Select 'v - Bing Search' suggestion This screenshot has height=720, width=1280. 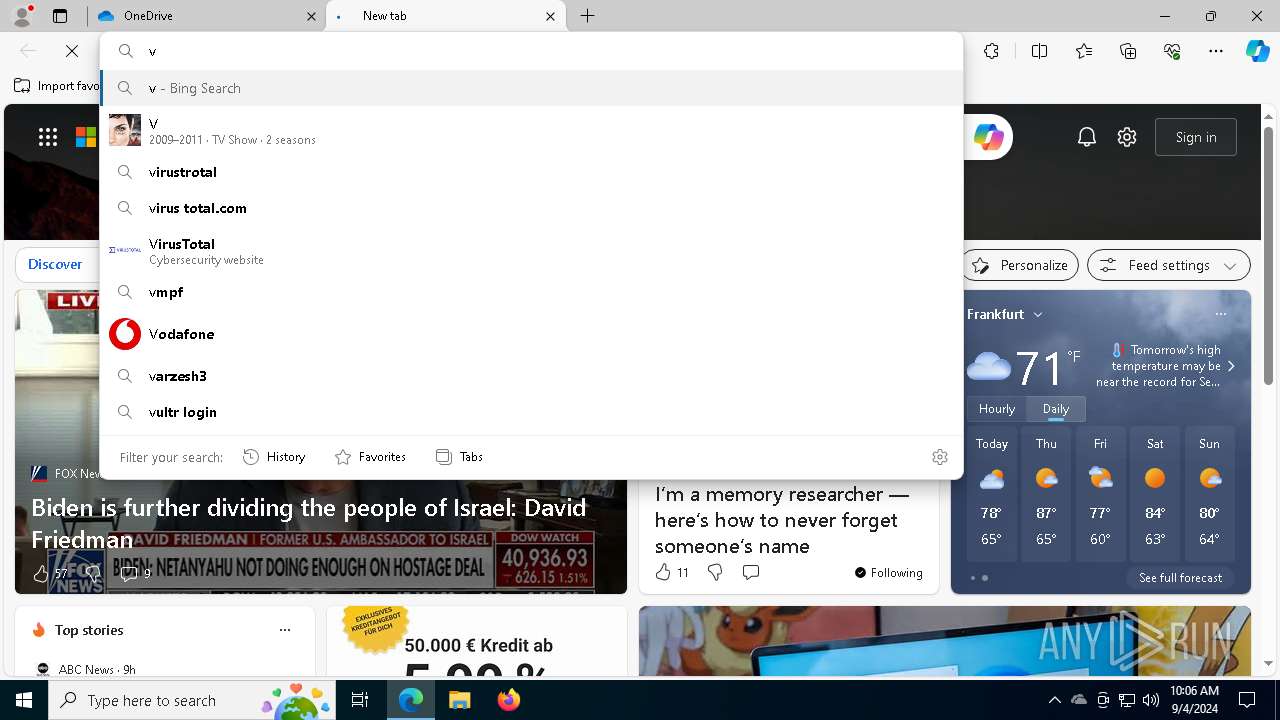[532, 88]
